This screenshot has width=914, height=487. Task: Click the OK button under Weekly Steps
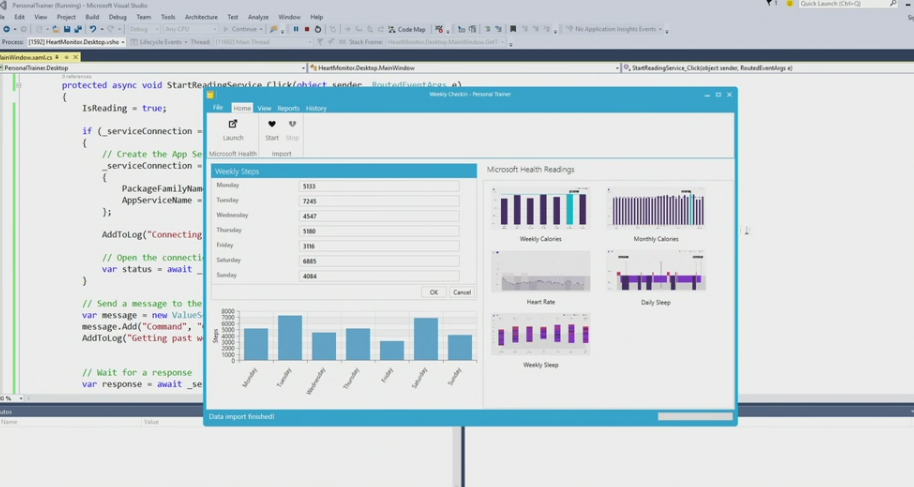[x=434, y=292]
